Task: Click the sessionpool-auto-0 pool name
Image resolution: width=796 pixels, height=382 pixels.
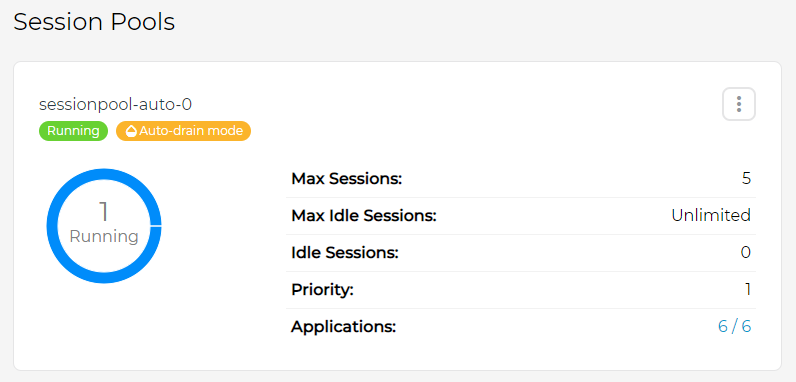Action: (x=115, y=105)
